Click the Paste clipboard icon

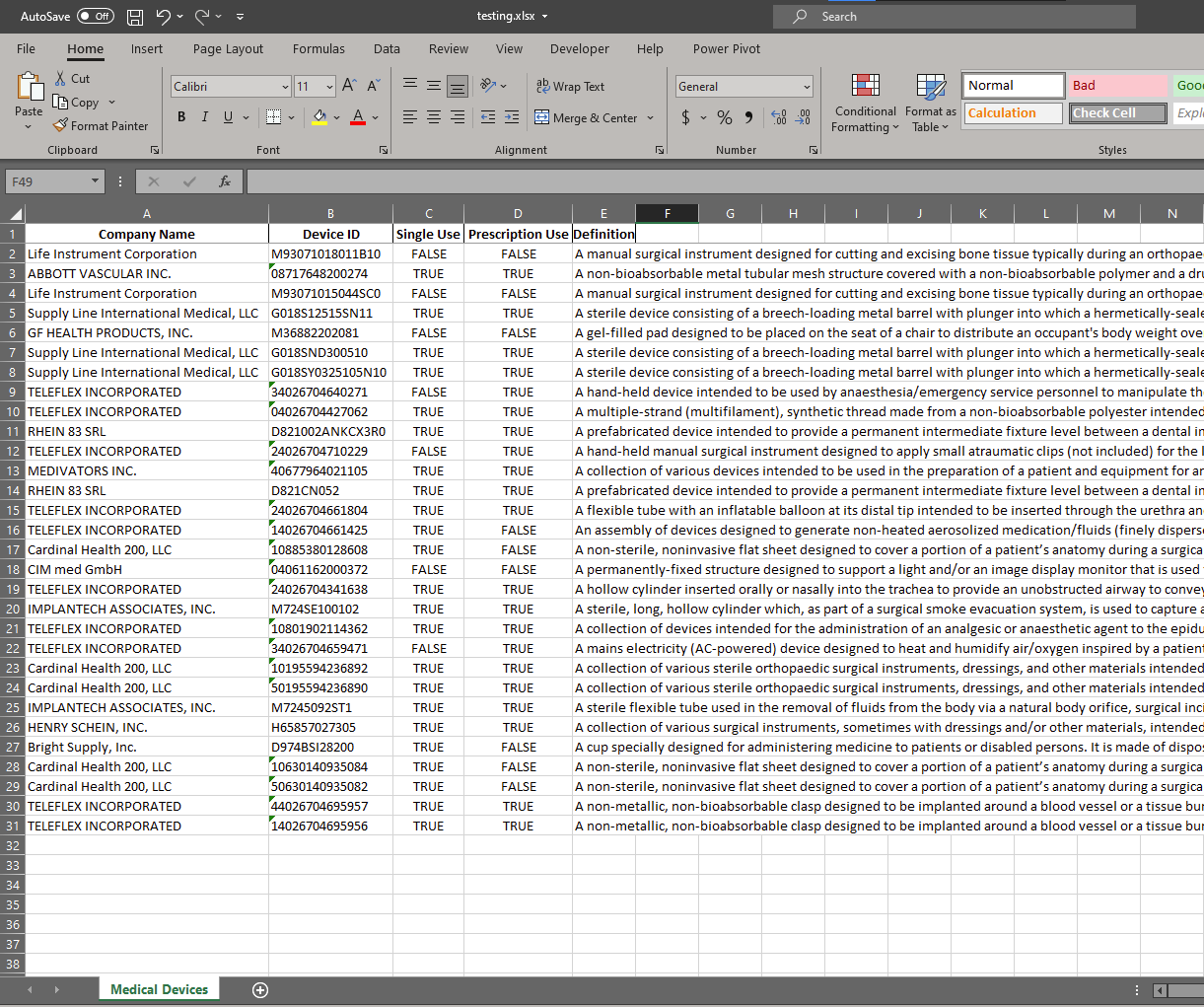point(30,87)
